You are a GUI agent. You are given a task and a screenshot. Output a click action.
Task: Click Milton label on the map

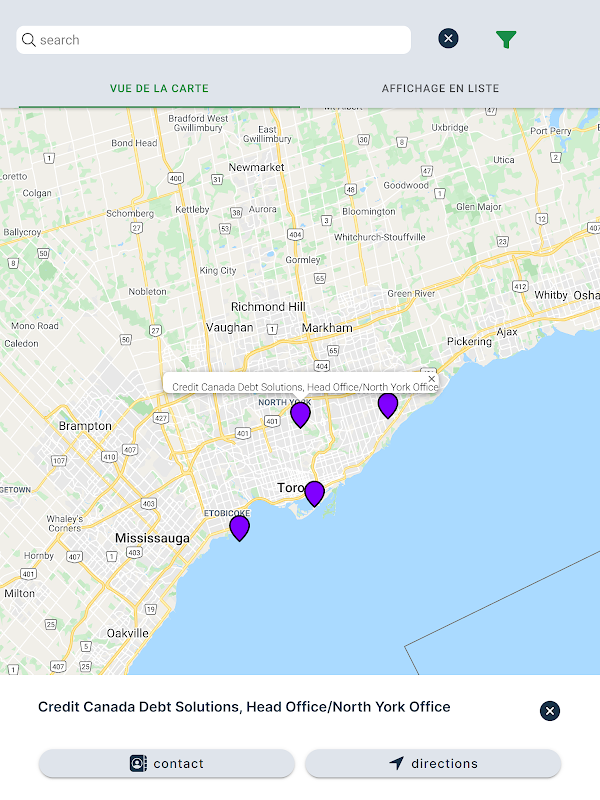click(x=19, y=593)
